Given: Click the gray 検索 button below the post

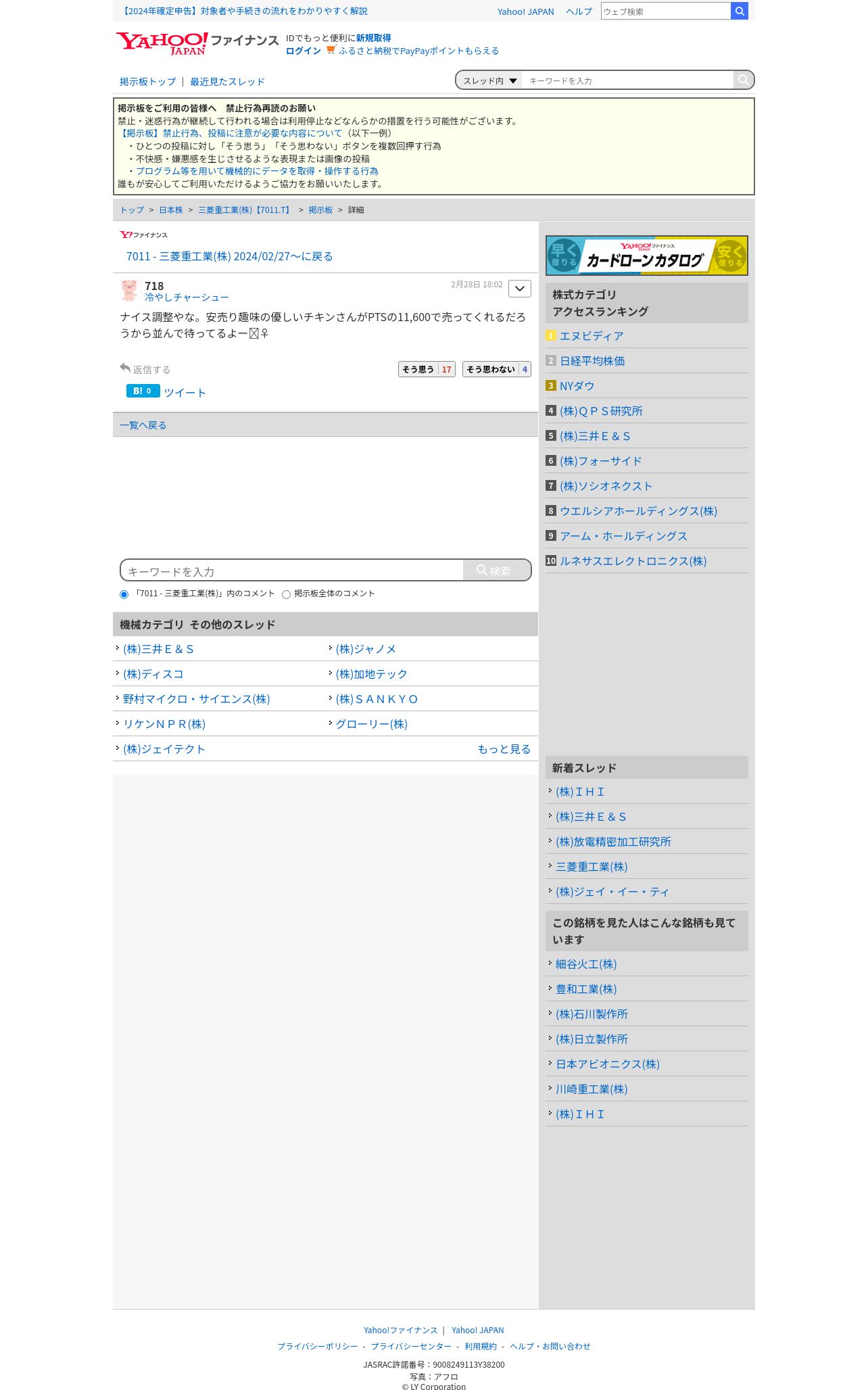Looking at the screenshot, I should click(497, 571).
